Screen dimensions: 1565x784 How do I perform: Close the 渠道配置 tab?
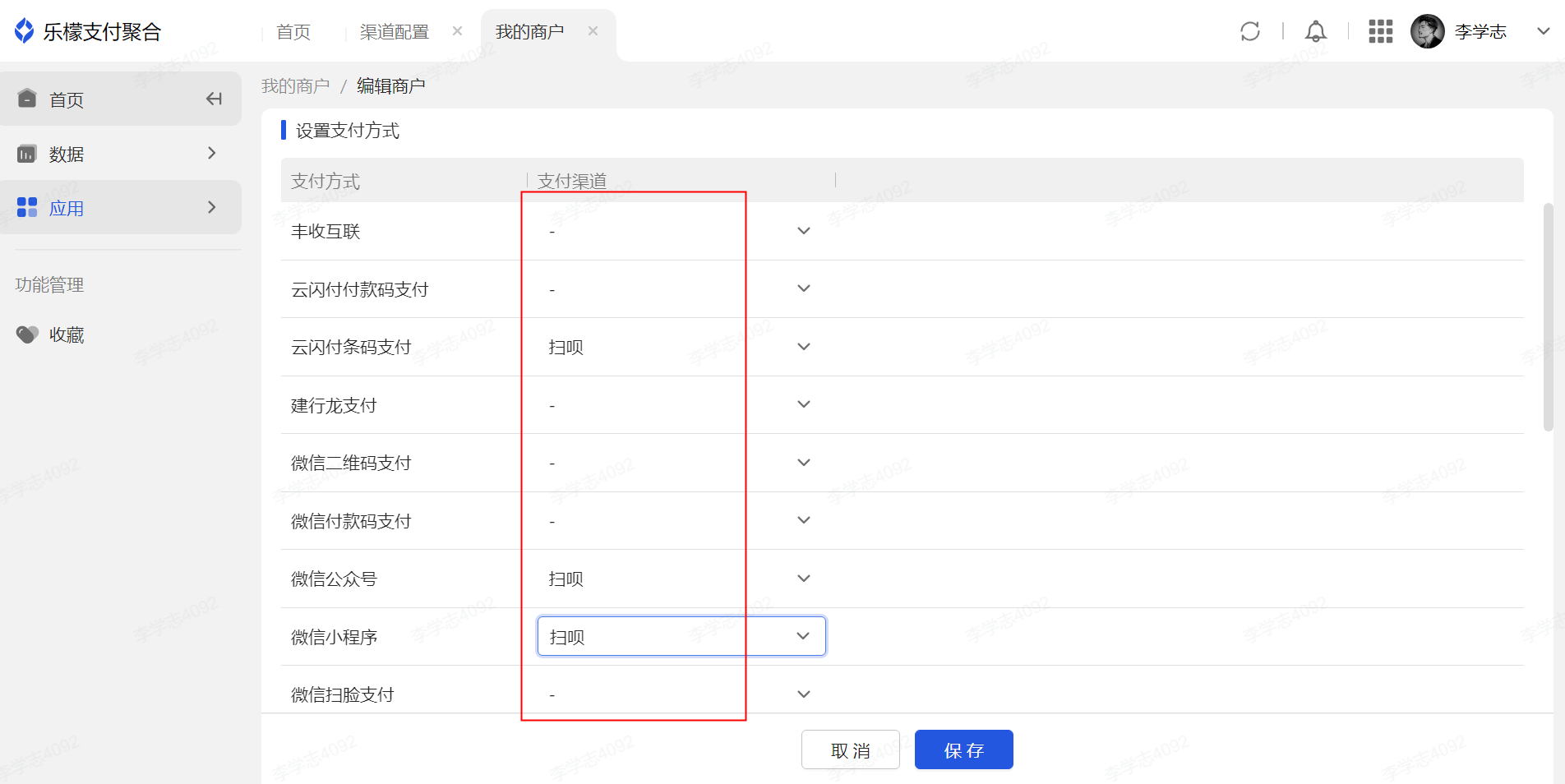pos(458,31)
